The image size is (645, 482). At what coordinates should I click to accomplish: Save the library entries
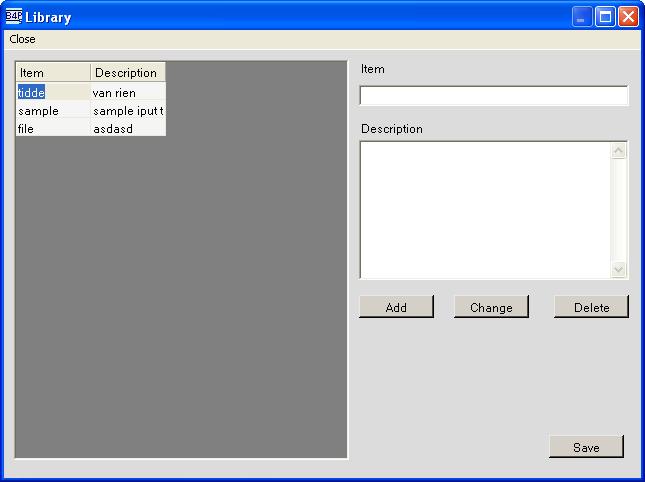point(586,447)
